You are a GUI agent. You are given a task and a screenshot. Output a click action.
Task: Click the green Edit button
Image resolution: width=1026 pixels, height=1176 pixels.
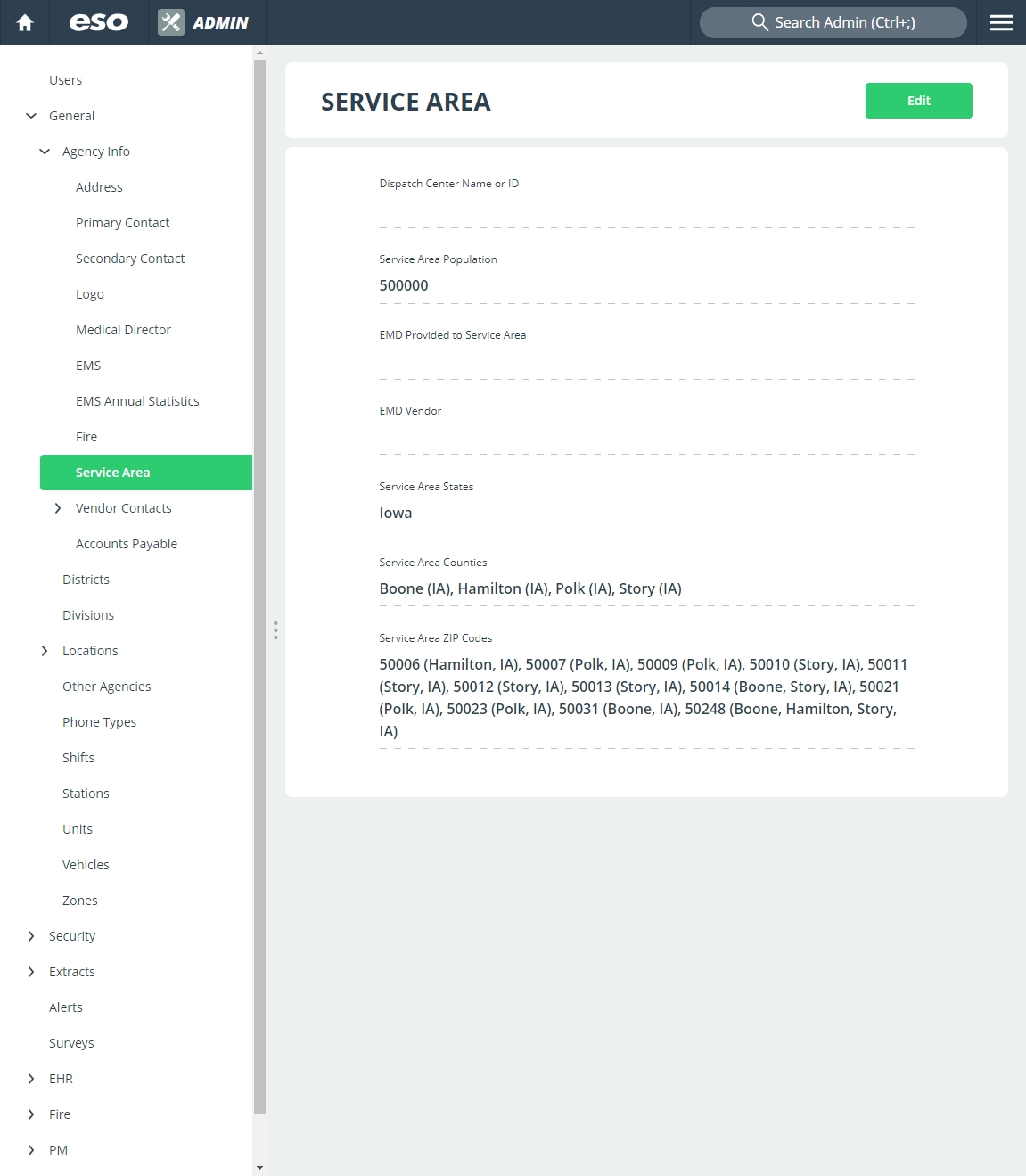[918, 101]
